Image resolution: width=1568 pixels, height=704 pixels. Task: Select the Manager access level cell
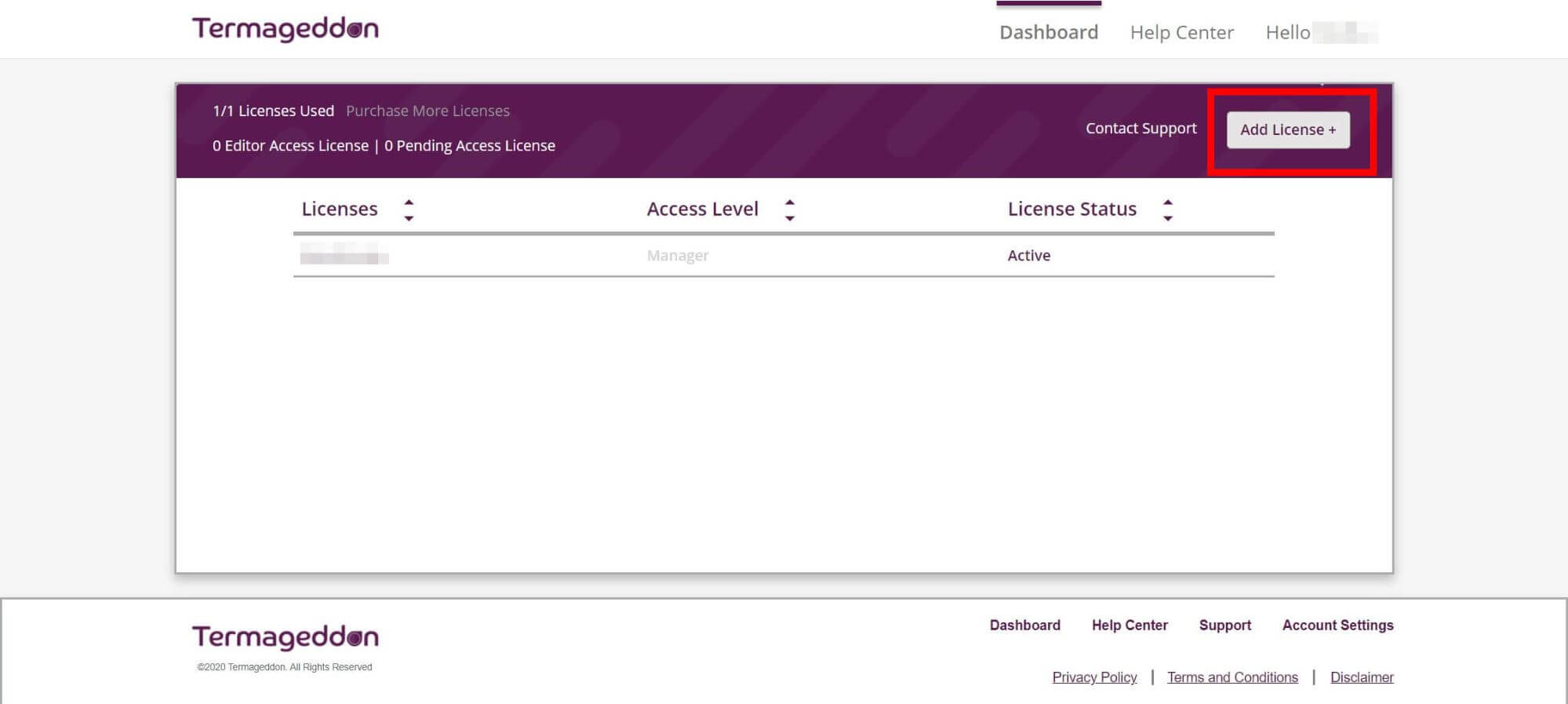[x=678, y=255]
